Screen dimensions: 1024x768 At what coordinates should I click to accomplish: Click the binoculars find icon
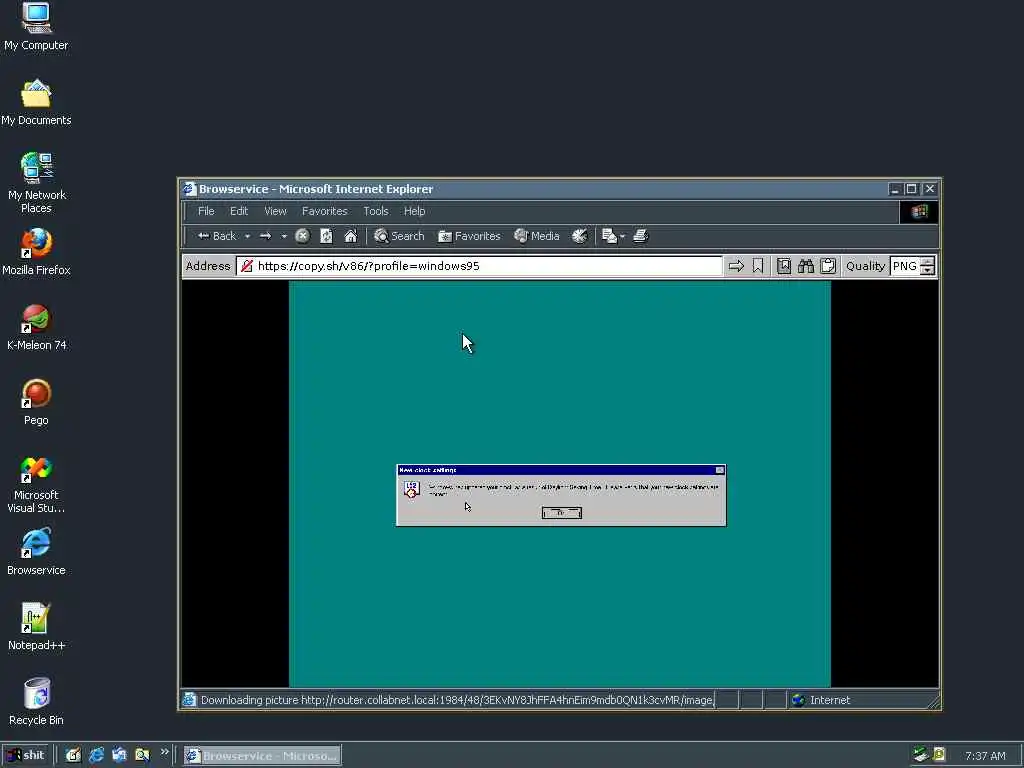coord(806,266)
